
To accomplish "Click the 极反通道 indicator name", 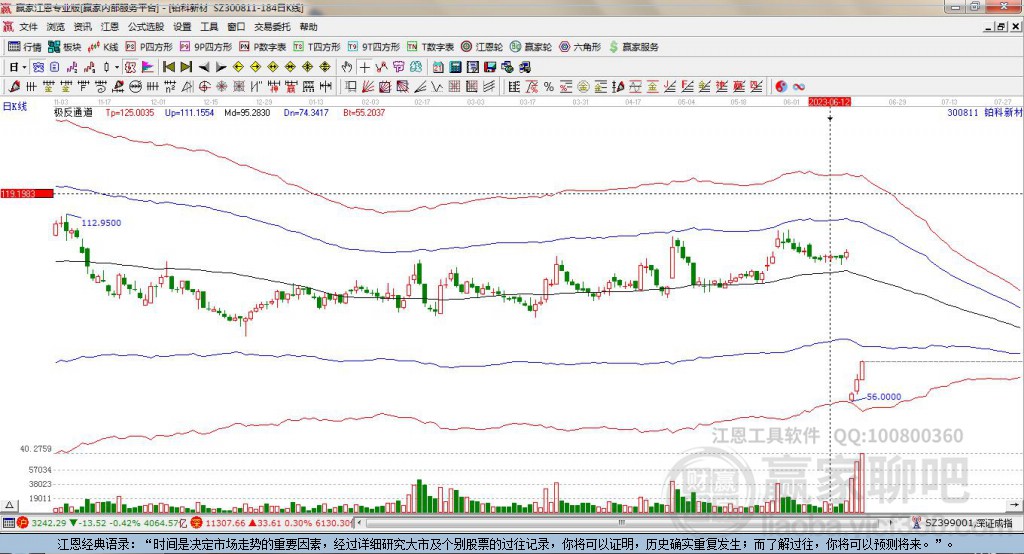I will pos(73,112).
